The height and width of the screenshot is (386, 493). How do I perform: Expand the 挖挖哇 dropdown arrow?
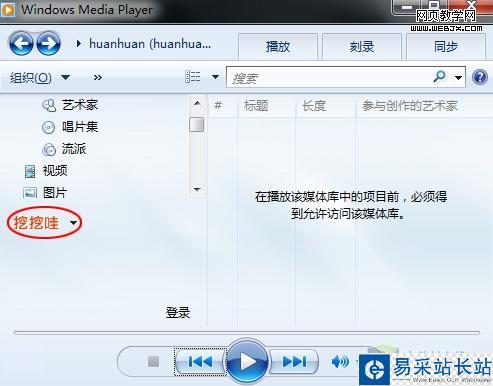coord(73,223)
